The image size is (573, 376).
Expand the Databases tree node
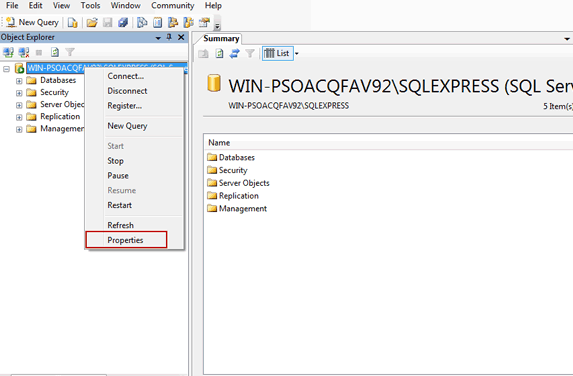(19, 81)
